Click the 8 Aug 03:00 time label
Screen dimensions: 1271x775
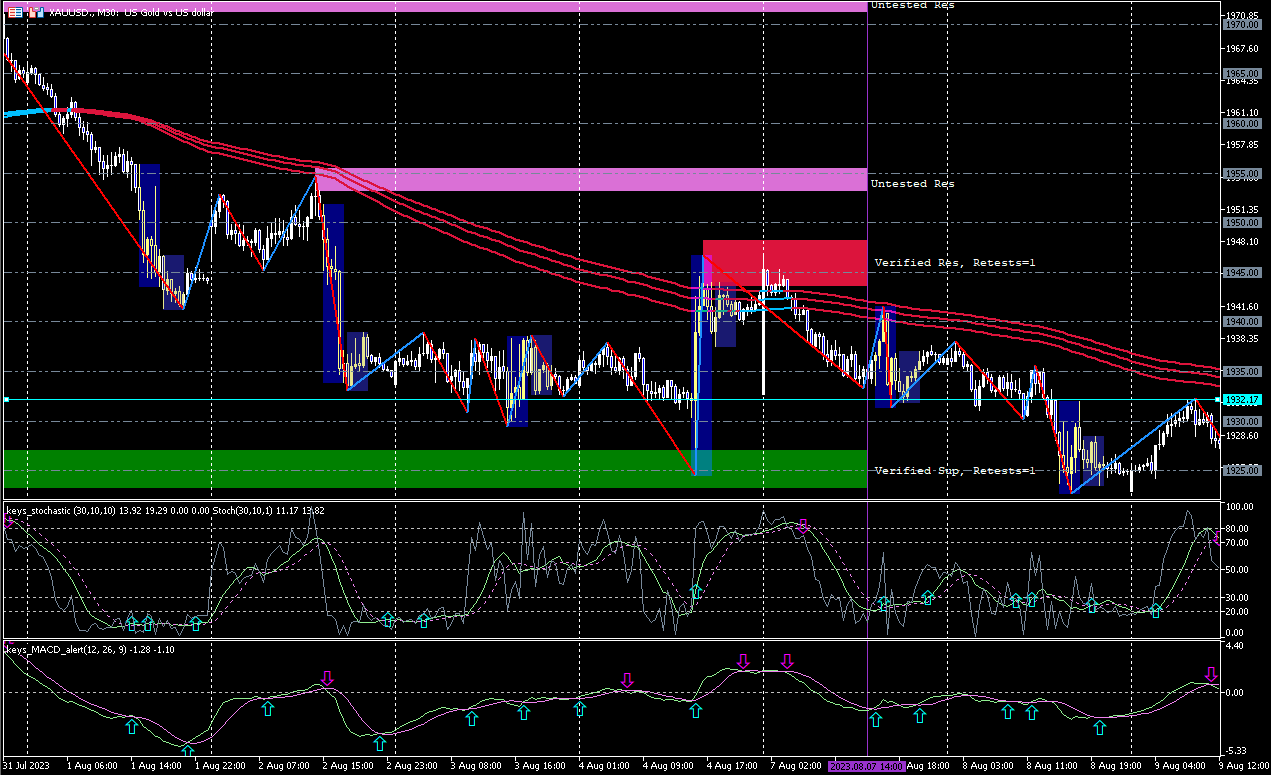click(x=988, y=766)
